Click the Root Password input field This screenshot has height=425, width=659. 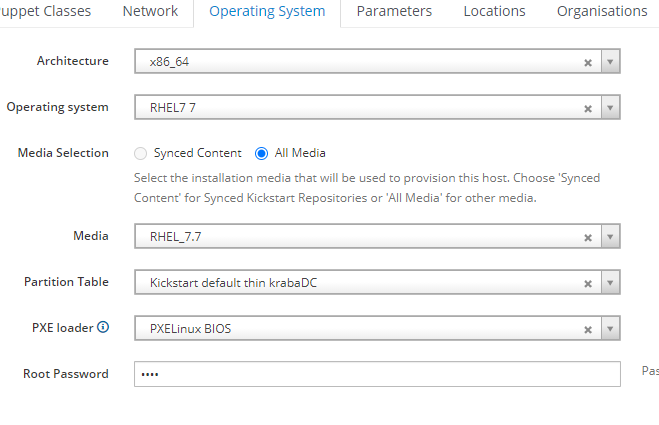377,374
